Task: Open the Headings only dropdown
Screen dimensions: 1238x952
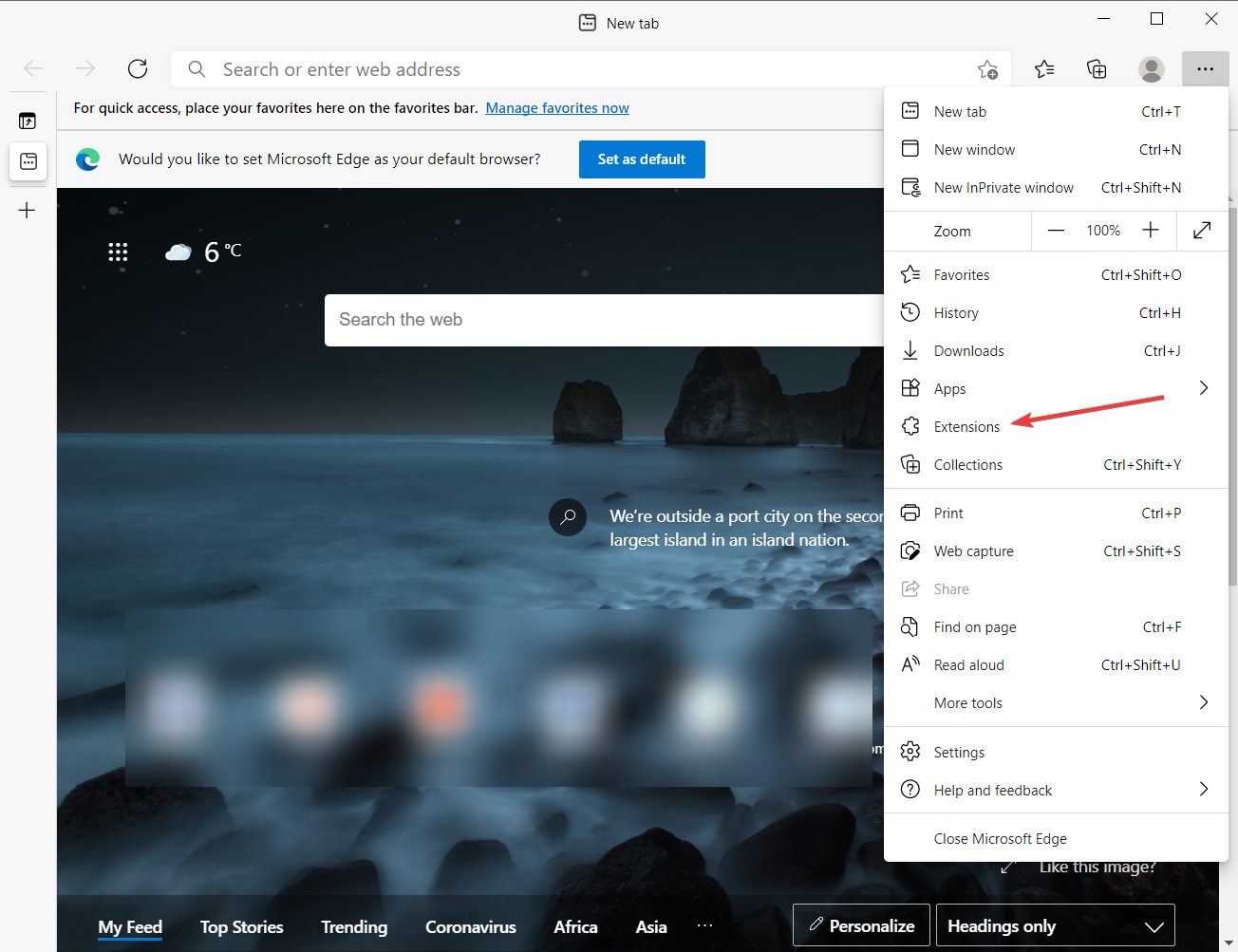Action: [1055, 925]
